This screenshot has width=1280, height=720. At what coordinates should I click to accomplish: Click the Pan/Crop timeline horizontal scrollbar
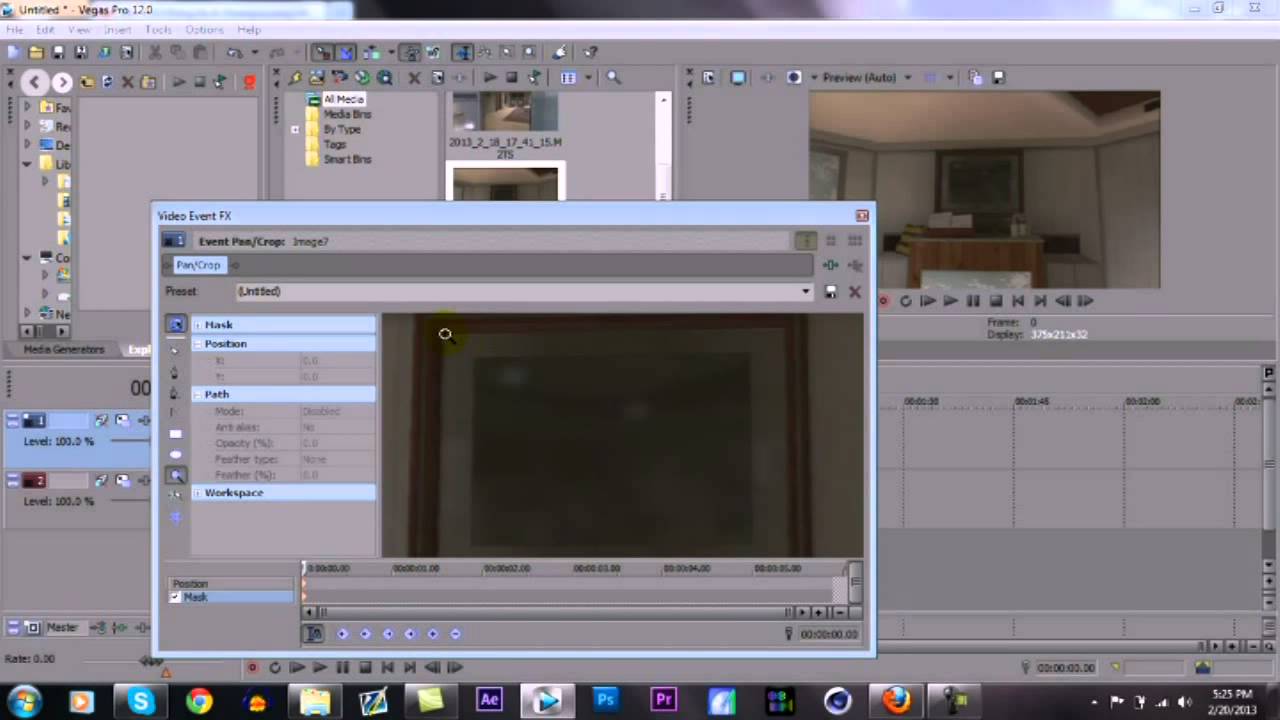click(x=553, y=612)
